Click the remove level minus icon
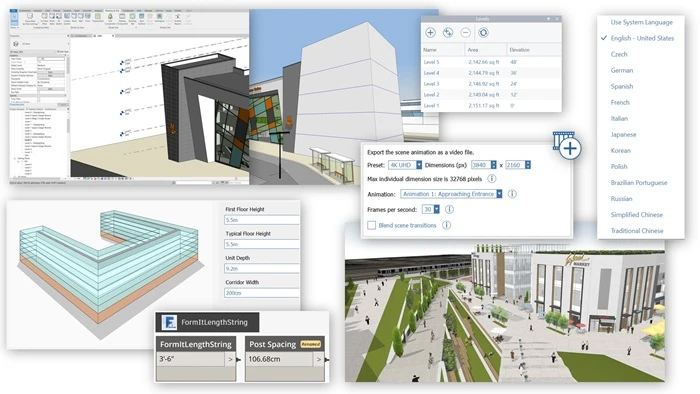700x394 pixels. pos(465,33)
